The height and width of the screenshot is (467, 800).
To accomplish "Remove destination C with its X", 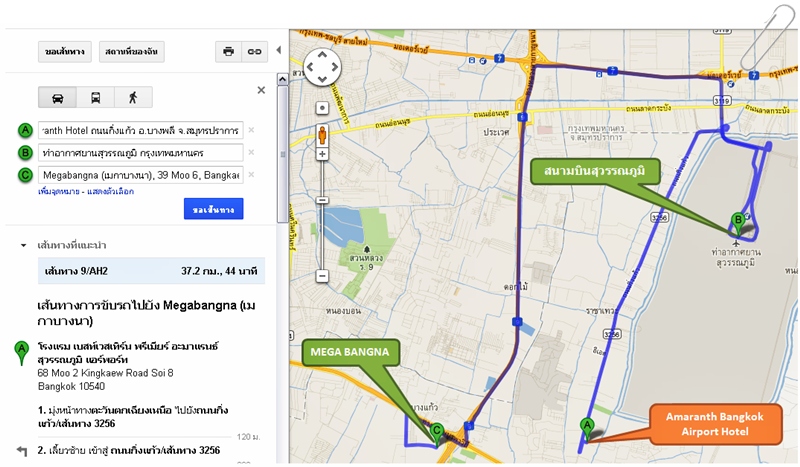I will pyautogui.click(x=251, y=175).
